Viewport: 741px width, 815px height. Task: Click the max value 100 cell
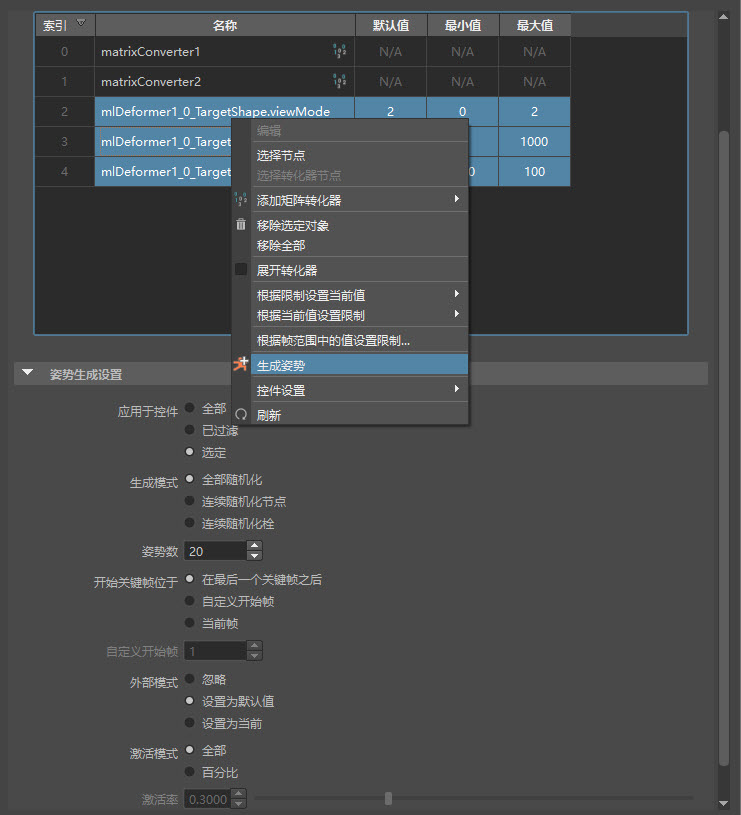coord(534,172)
